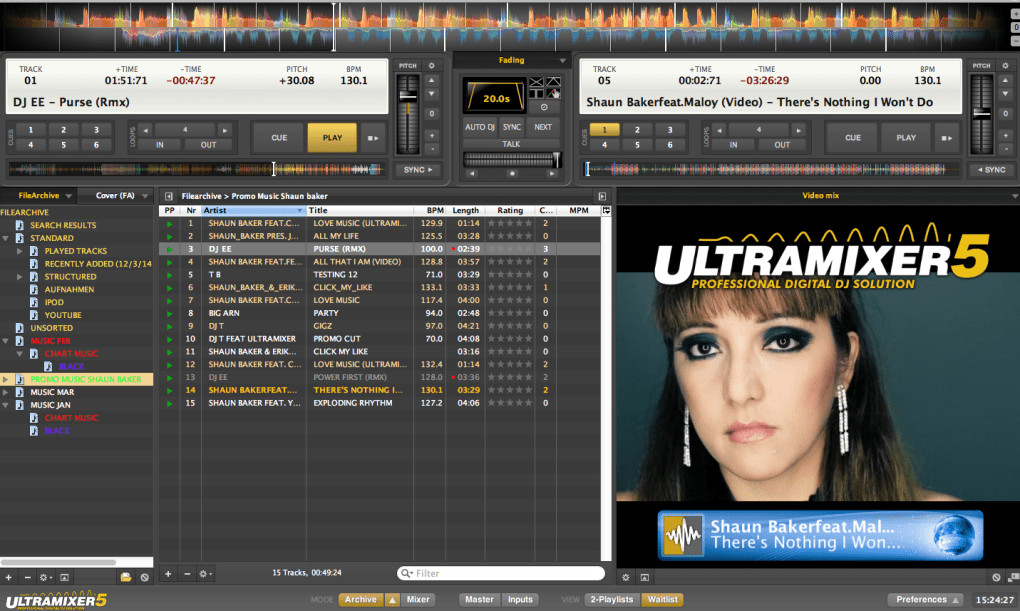1020x611 pixels.
Task: Collapse the MUSIC JAN node
Action: point(6,405)
